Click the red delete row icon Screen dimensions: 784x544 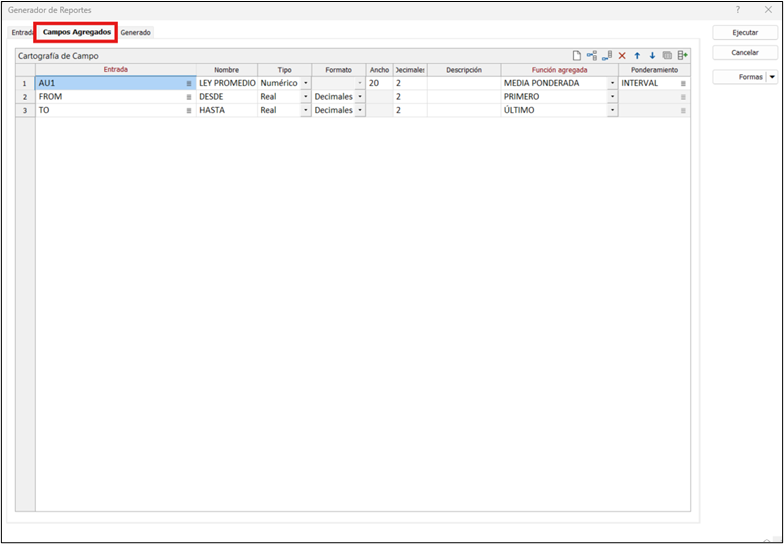pyautogui.click(x=622, y=56)
